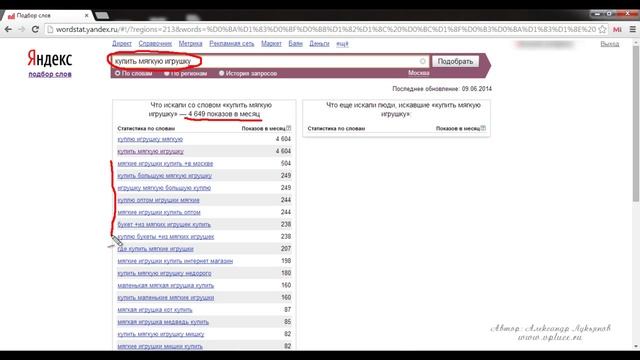Image resolution: width=640 pixels, height=360 pixels.
Task: Open keyword купить маленькие мягкие игрушки
Action: 166,298
